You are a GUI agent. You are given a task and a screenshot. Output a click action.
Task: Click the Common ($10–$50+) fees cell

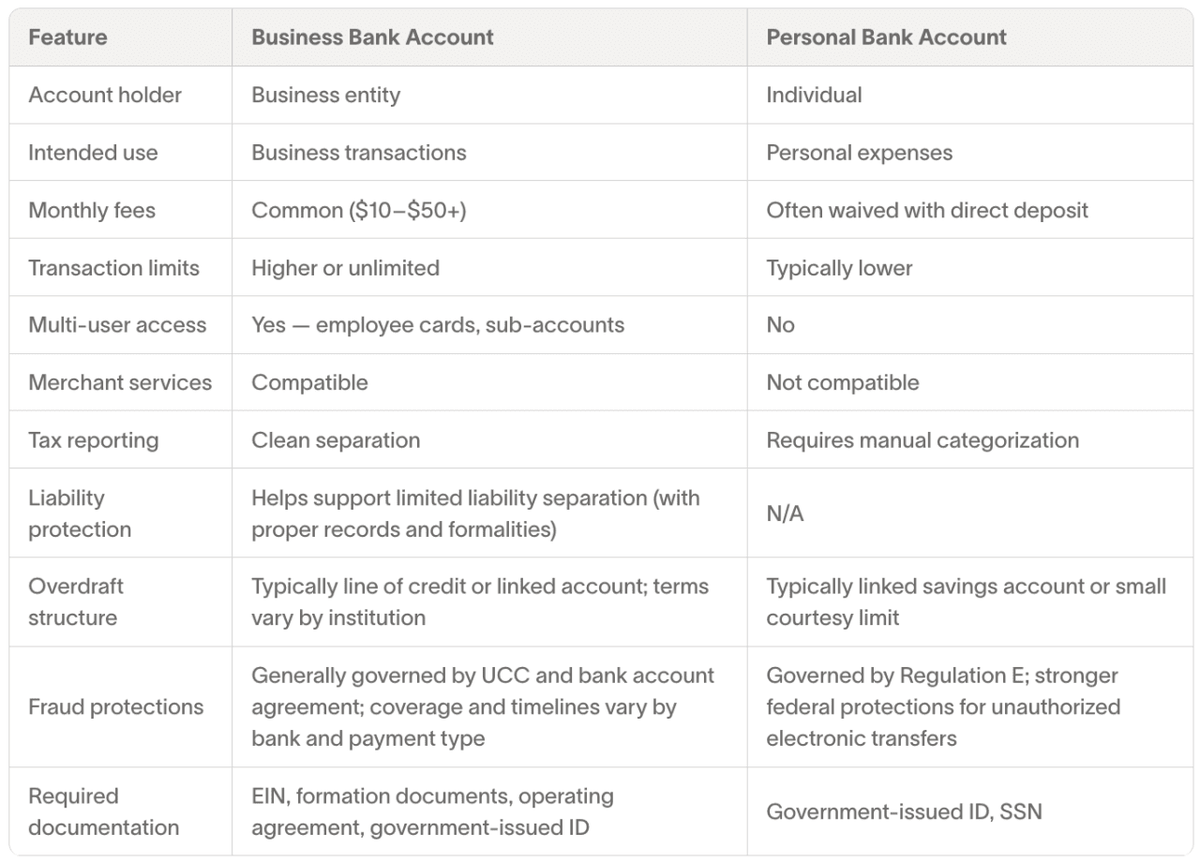click(359, 210)
